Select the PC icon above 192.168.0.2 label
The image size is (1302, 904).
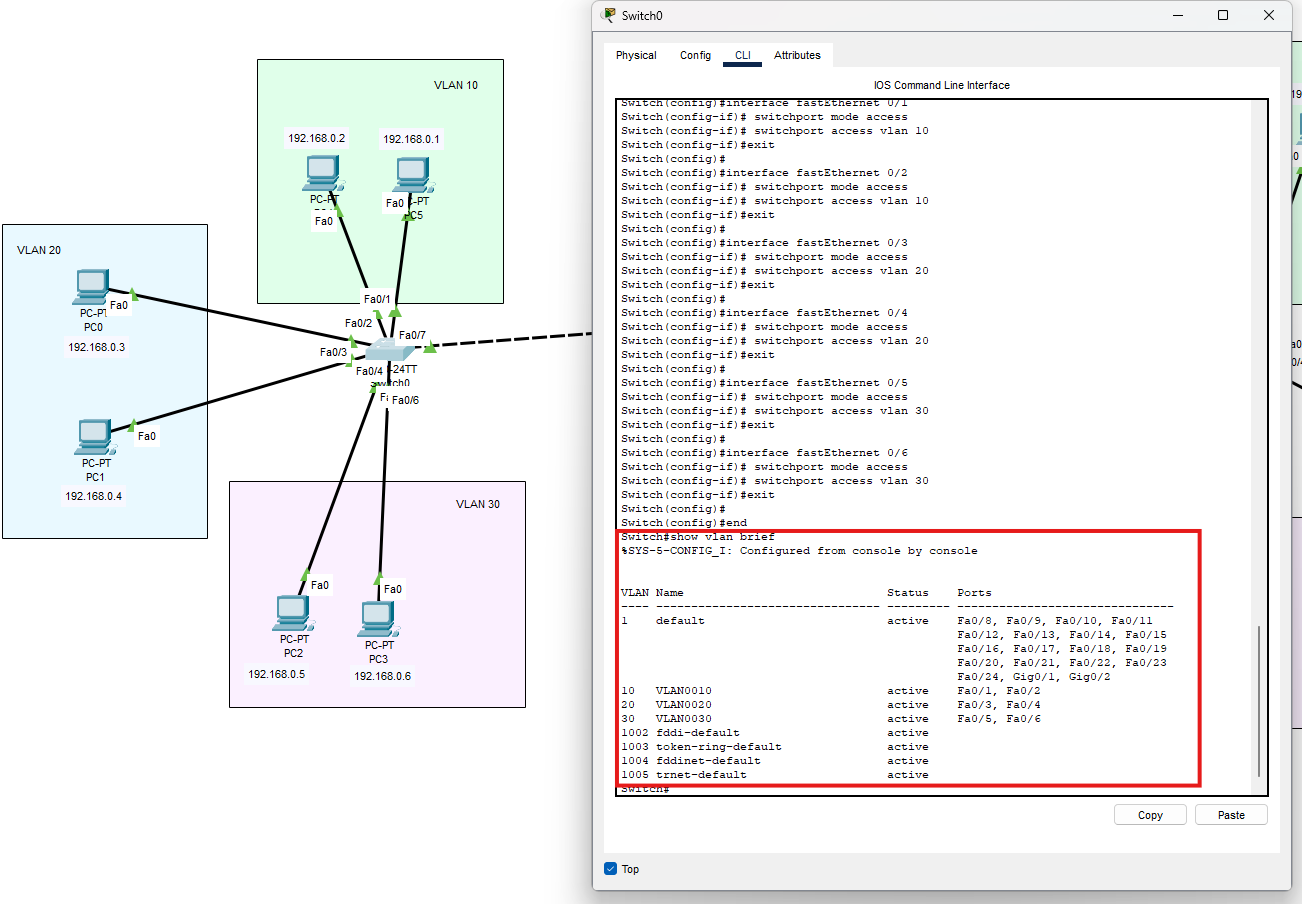tap(323, 174)
